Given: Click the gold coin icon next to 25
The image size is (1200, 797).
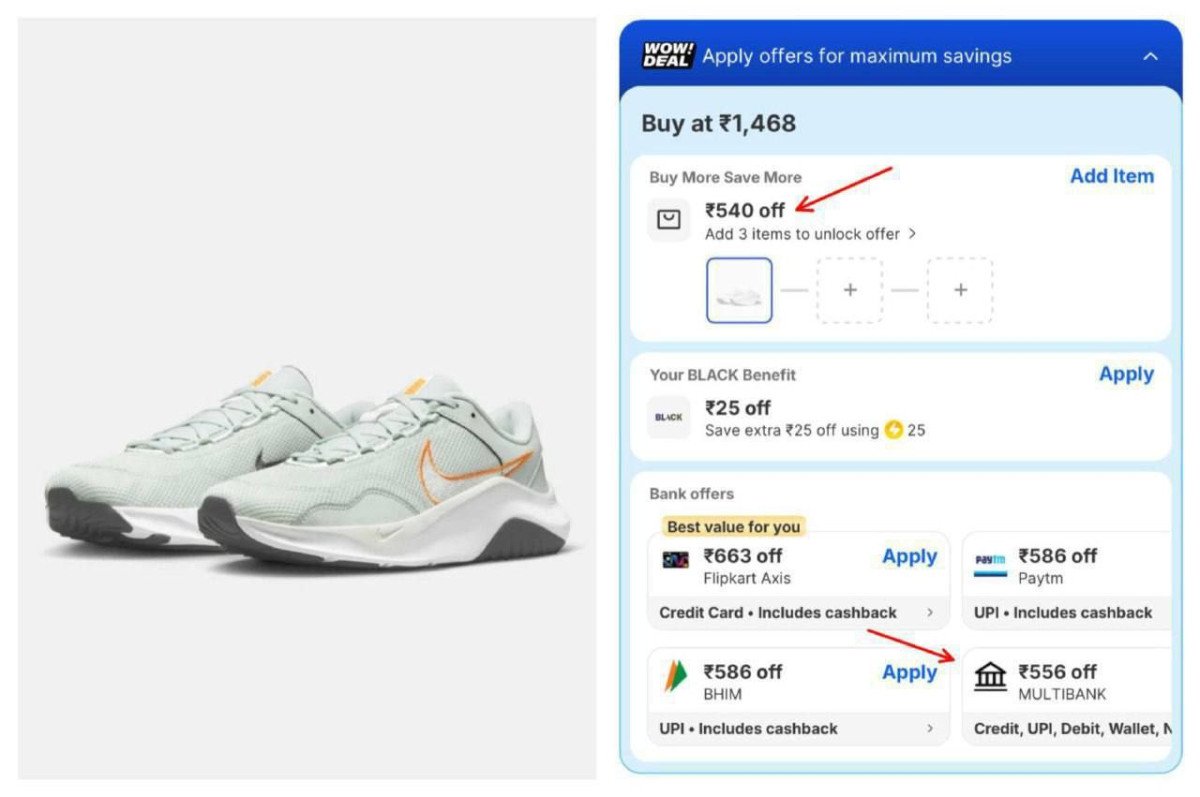Looking at the screenshot, I should pyautogui.click(x=893, y=431).
